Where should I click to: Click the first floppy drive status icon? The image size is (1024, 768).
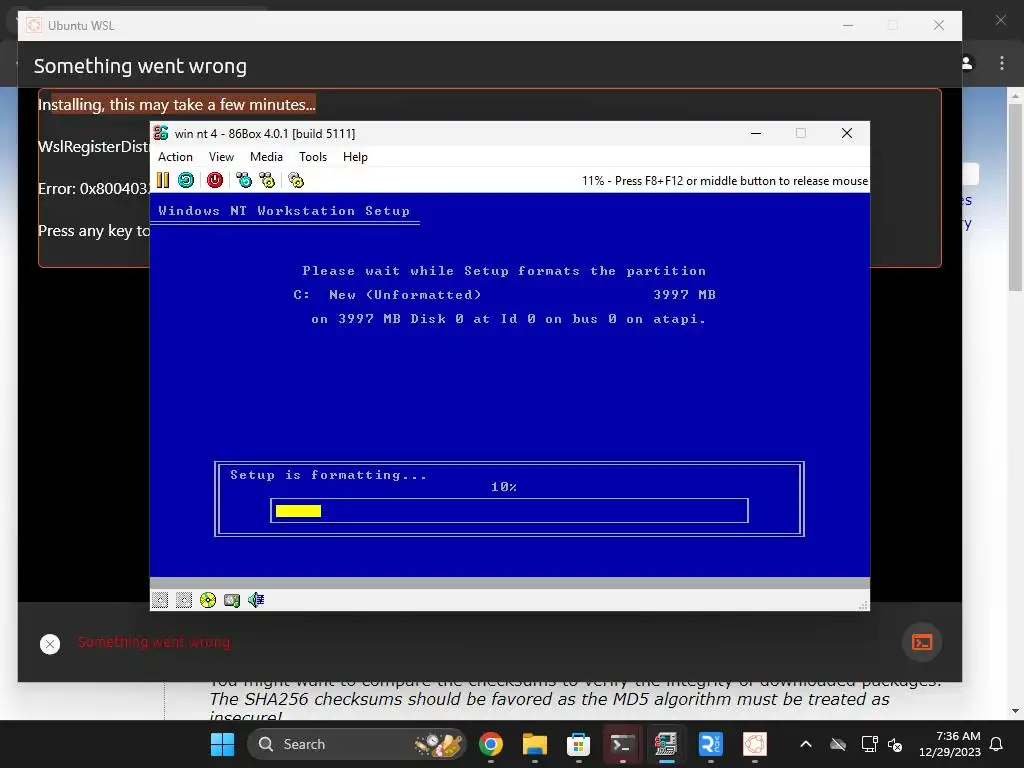tap(160, 600)
